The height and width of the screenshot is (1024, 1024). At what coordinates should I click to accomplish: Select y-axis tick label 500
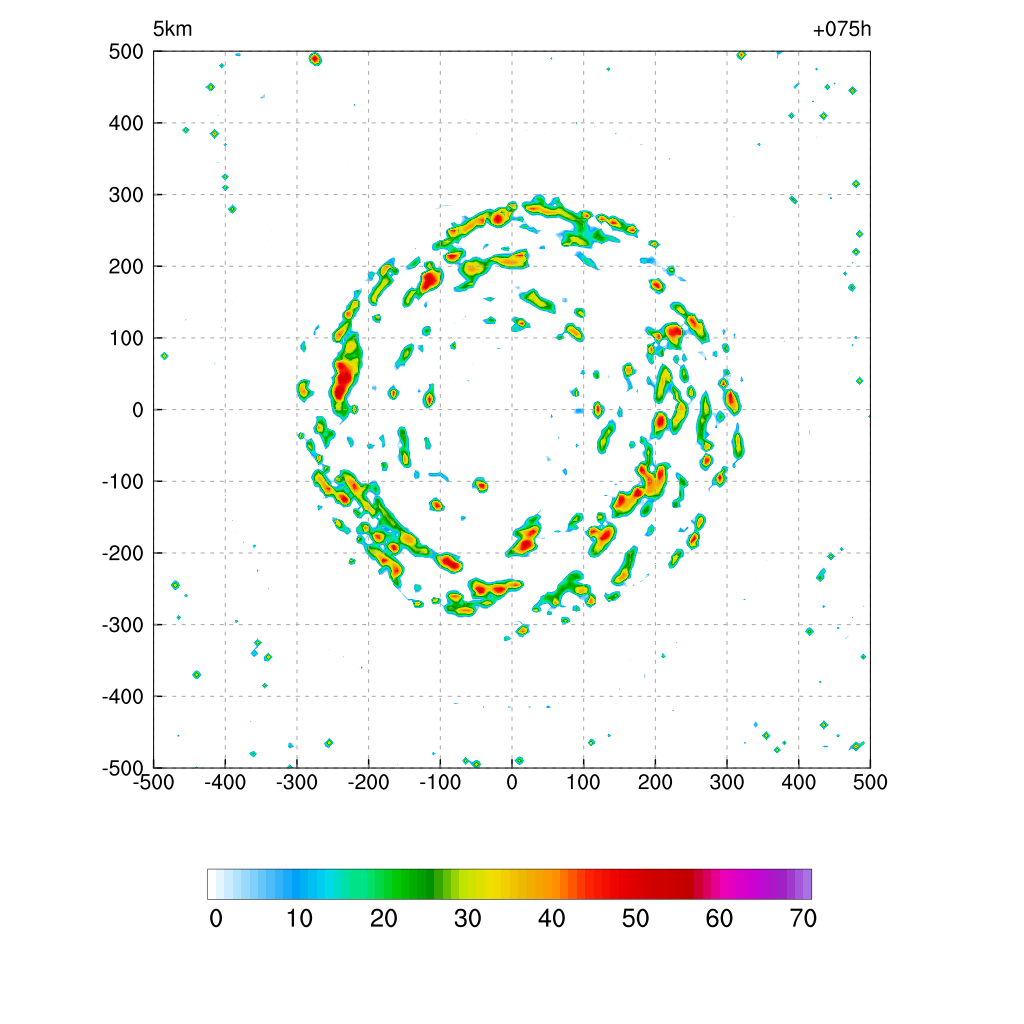click(x=126, y=52)
